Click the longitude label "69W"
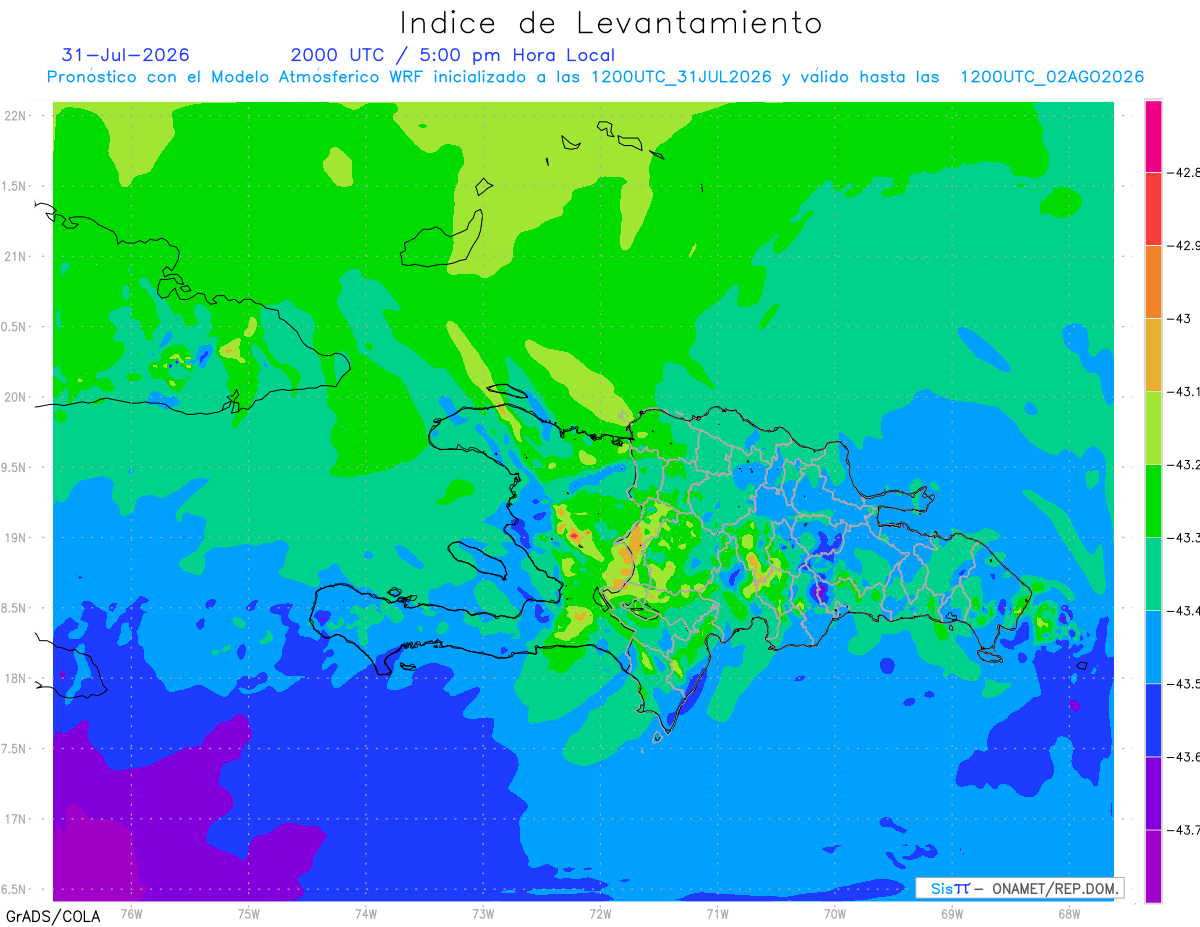This screenshot has width=1200, height=927. click(x=951, y=913)
